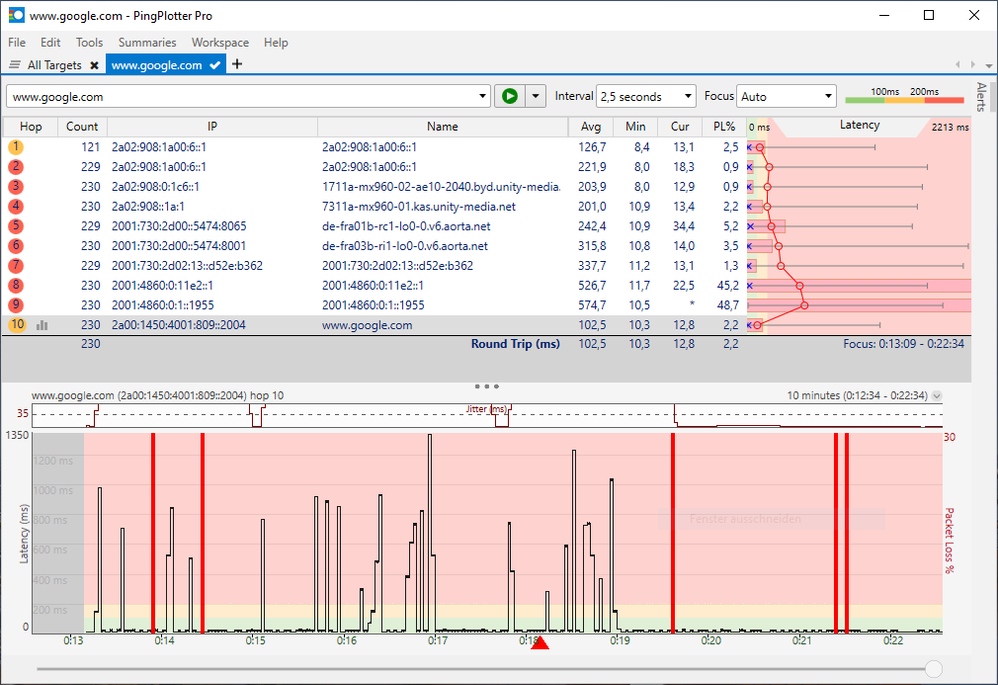The width and height of the screenshot is (998, 685).
Task: Open the Focus dropdown set to Auto
Action: pyautogui.click(x=786, y=96)
